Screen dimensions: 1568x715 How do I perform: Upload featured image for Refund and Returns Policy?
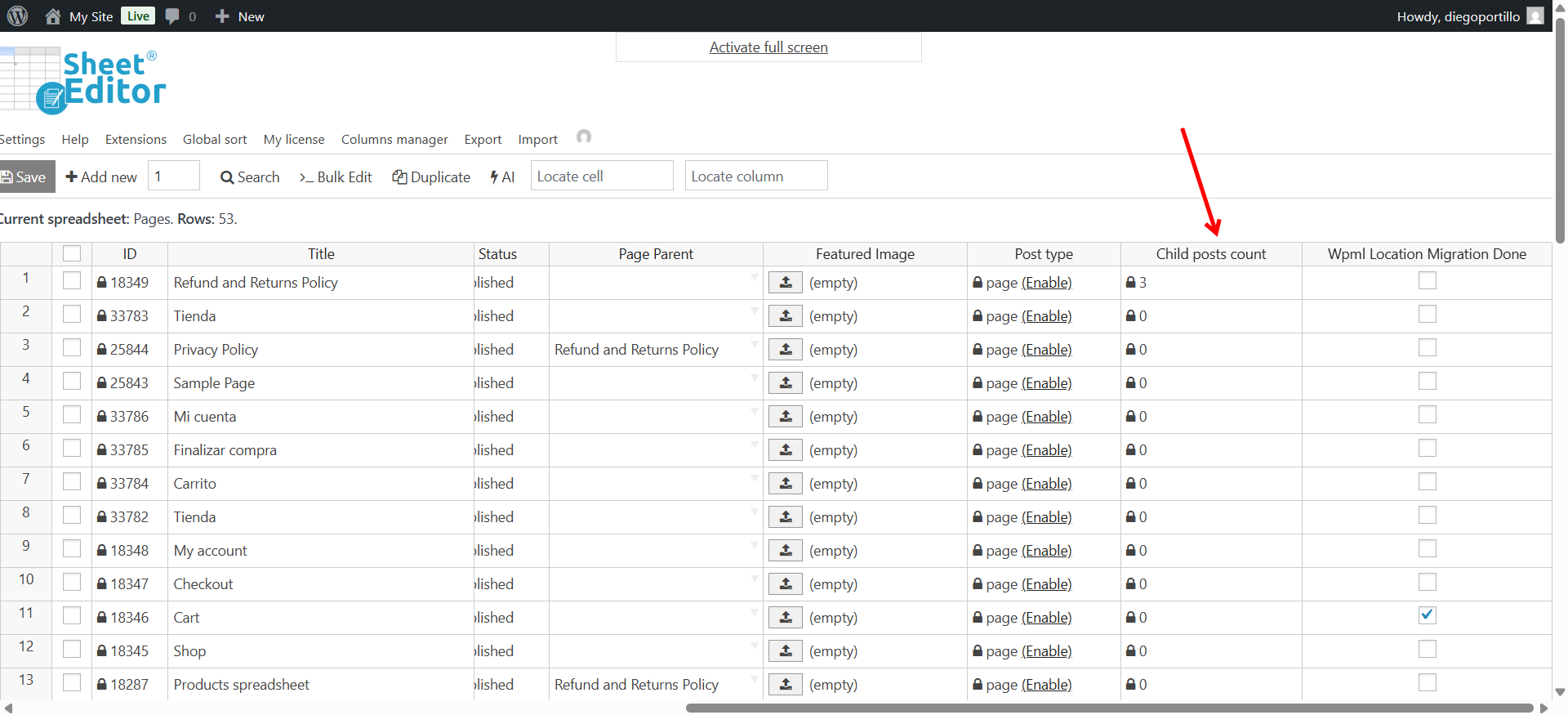(x=785, y=283)
